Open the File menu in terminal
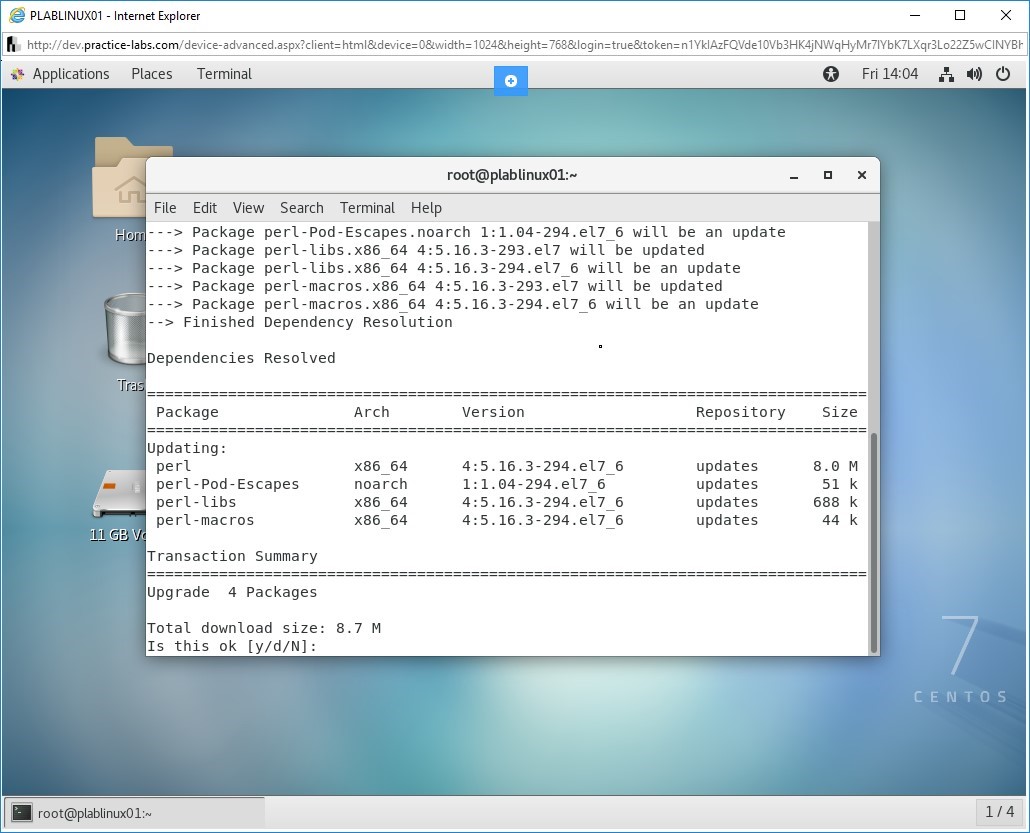 pyautogui.click(x=165, y=208)
